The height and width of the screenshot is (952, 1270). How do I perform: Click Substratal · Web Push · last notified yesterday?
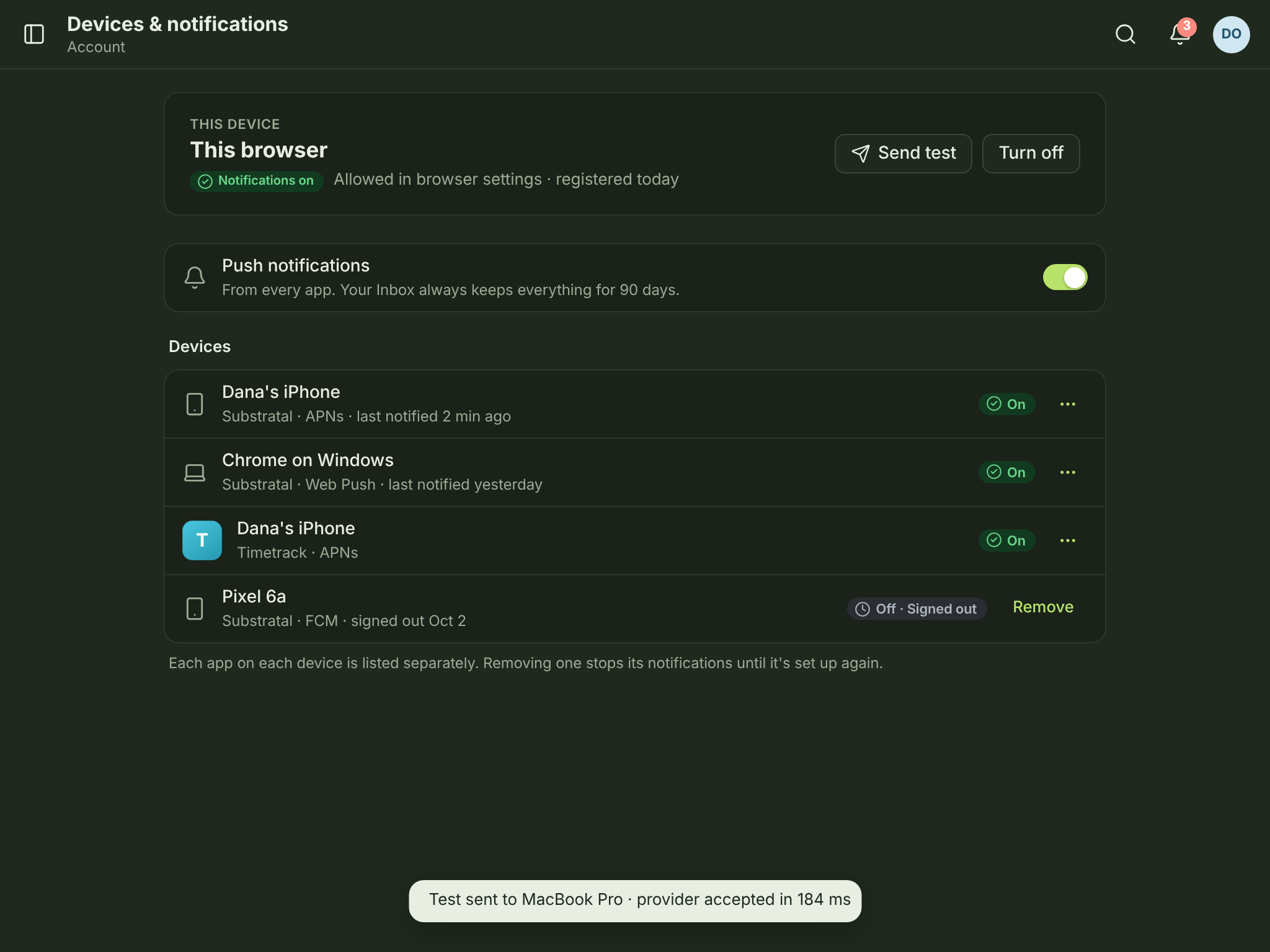[382, 485]
